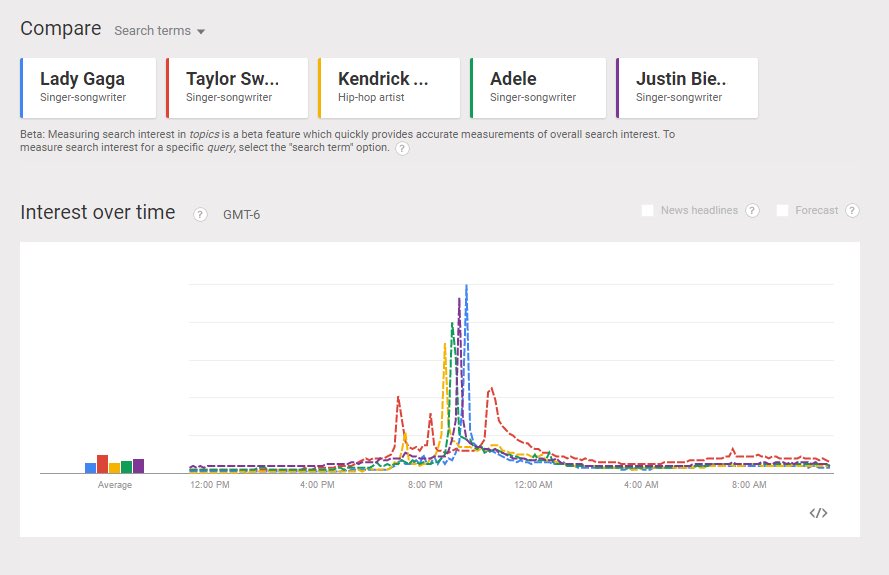
Task: Select the Kendrick ... term card
Action: click(x=389, y=88)
